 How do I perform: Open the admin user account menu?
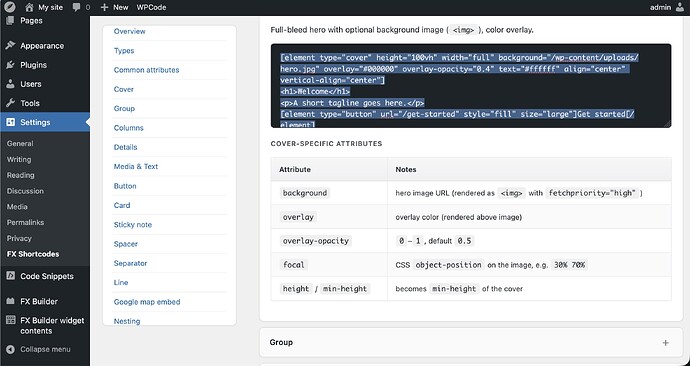pos(667,7)
